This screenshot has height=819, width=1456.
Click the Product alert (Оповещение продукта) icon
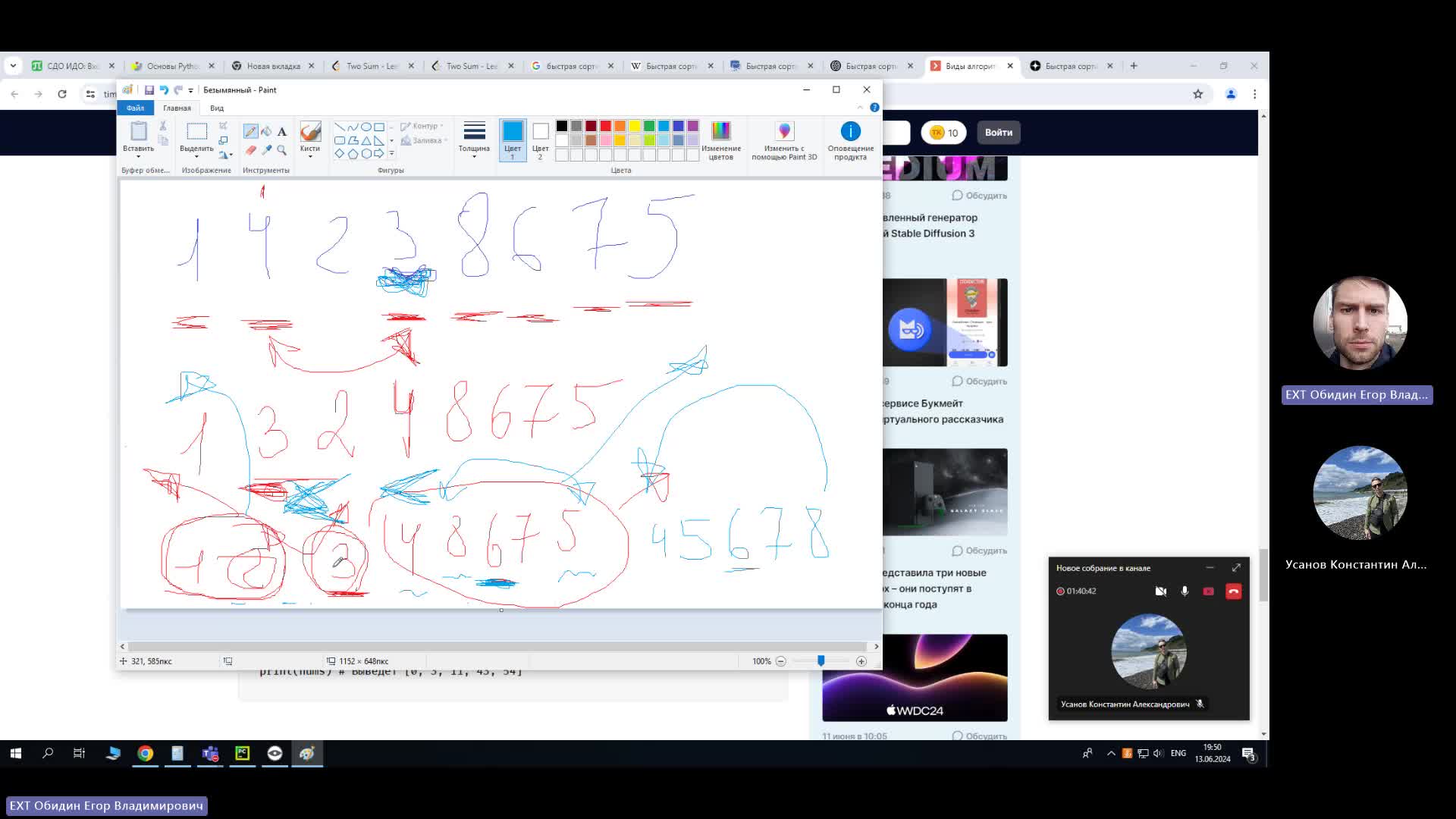coord(851,140)
